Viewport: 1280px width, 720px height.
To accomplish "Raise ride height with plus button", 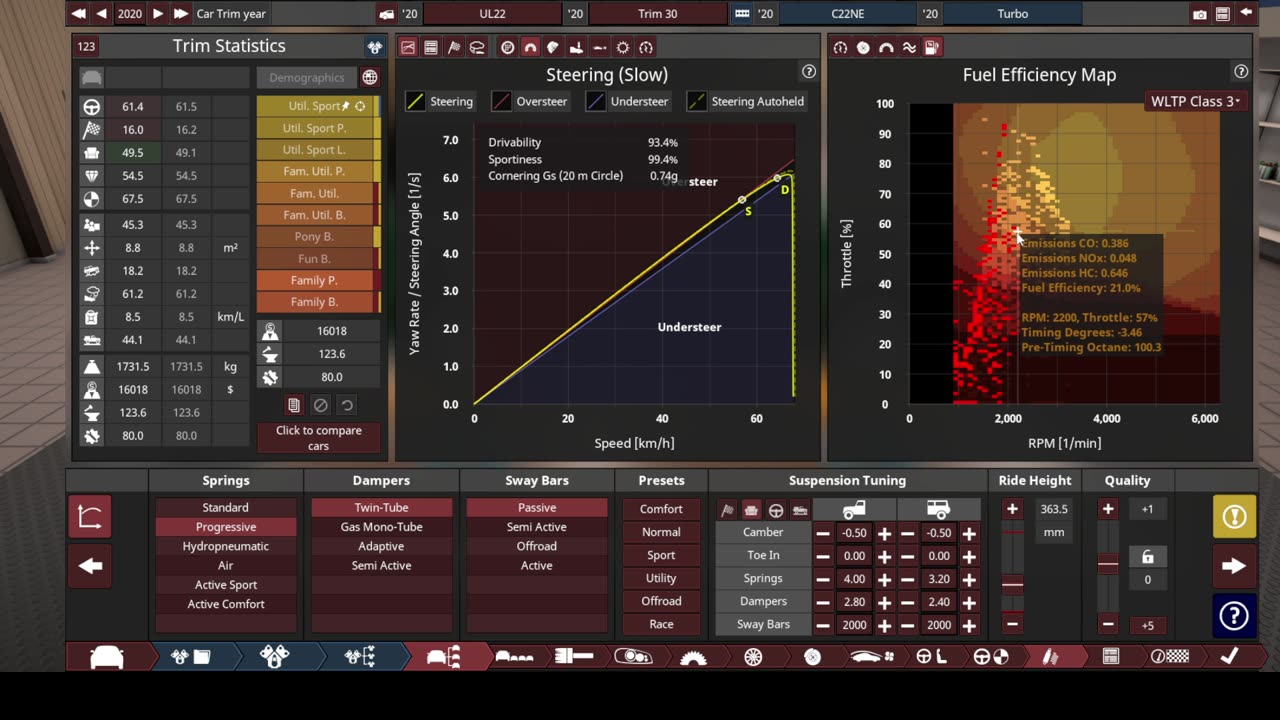I will click(x=1012, y=509).
